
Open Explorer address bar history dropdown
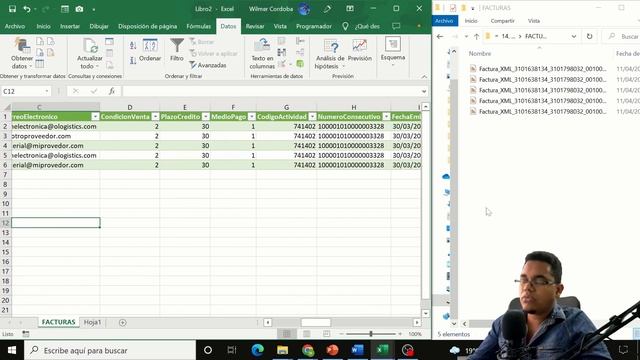point(573,36)
